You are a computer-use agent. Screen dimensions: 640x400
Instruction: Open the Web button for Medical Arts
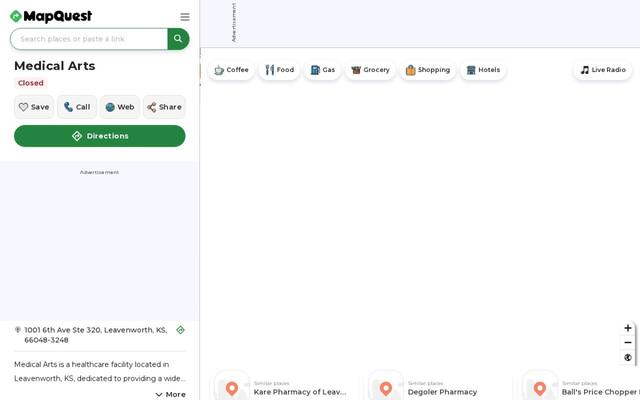click(120, 107)
